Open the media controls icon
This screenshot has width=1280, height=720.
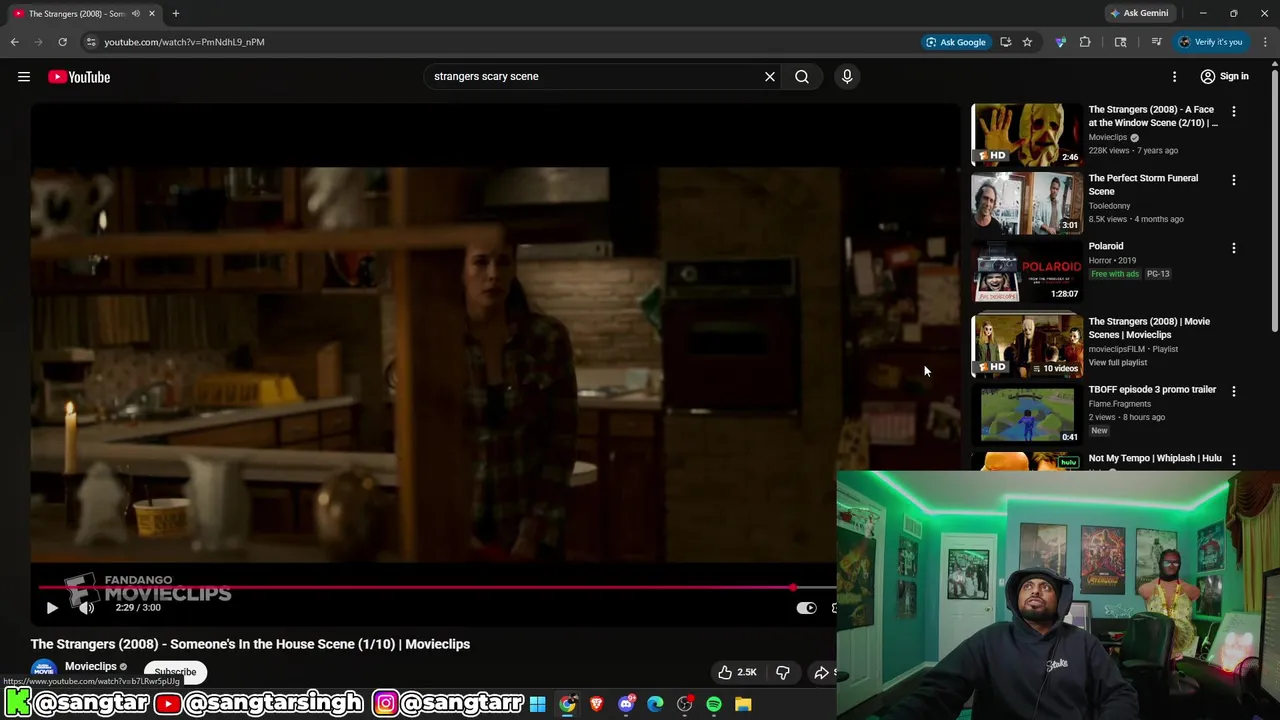tap(1156, 42)
